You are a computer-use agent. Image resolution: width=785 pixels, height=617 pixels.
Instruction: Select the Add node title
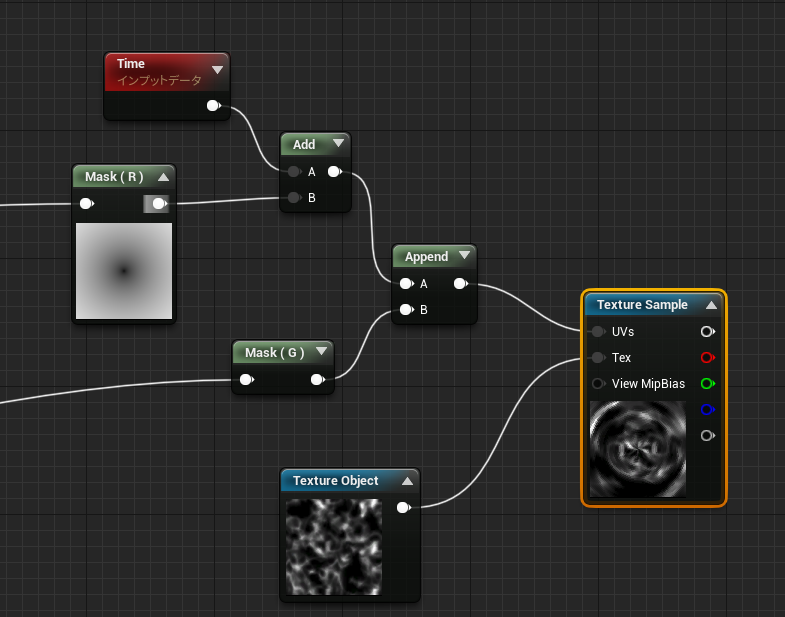[304, 145]
